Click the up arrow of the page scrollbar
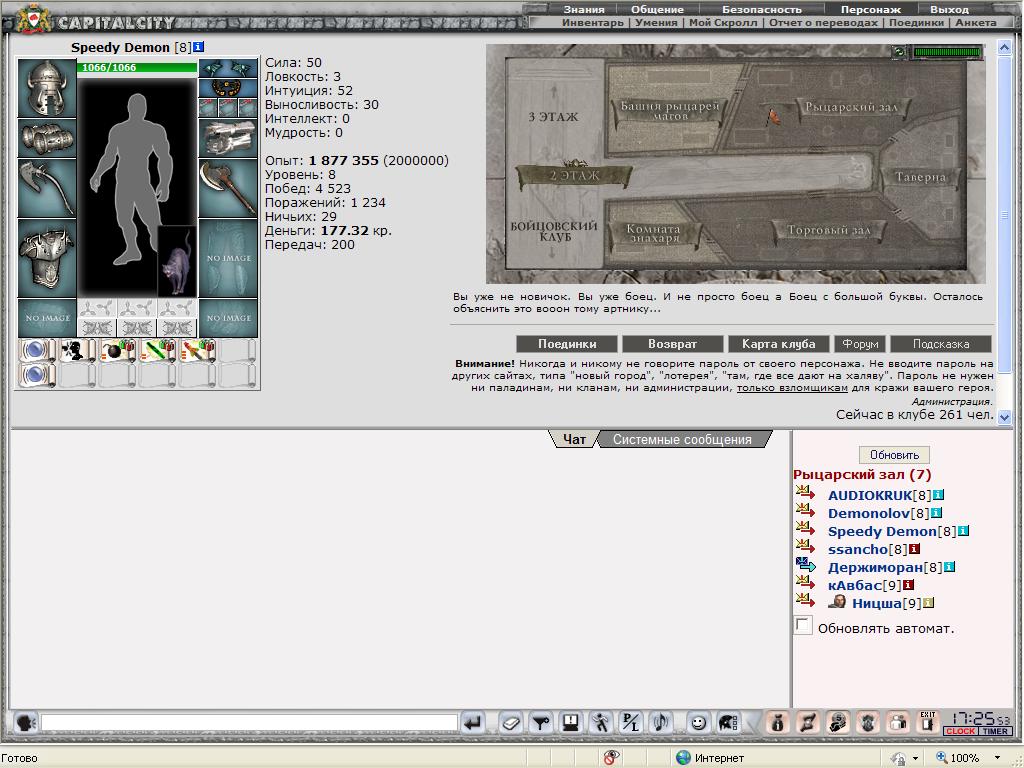This screenshot has height=768, width=1024. [x=1004, y=47]
